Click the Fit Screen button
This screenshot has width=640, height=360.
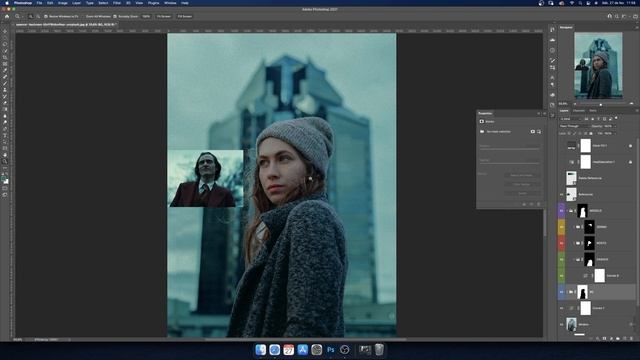tap(164, 16)
